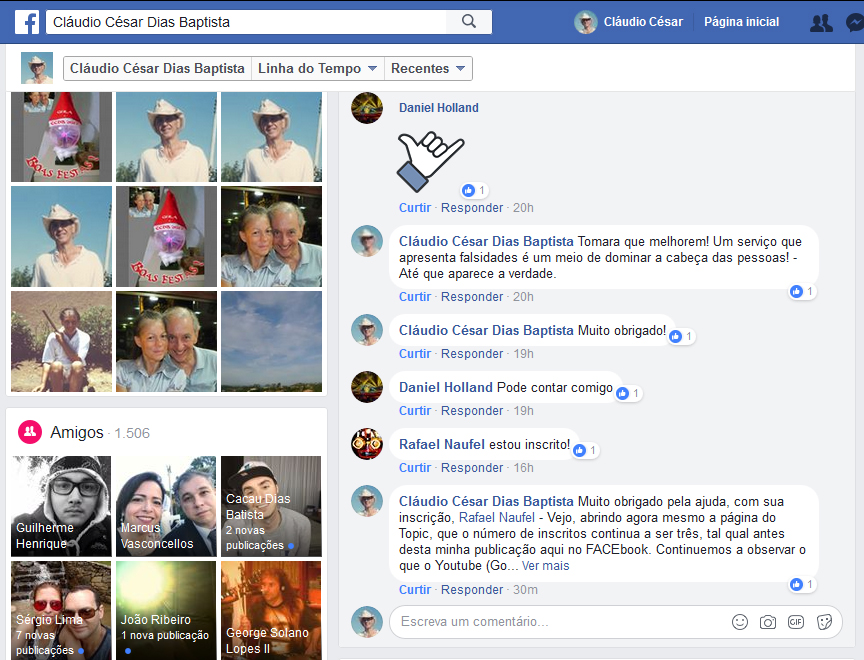864x660 pixels.
Task: Open the friend requests icon
Action: [x=821, y=23]
